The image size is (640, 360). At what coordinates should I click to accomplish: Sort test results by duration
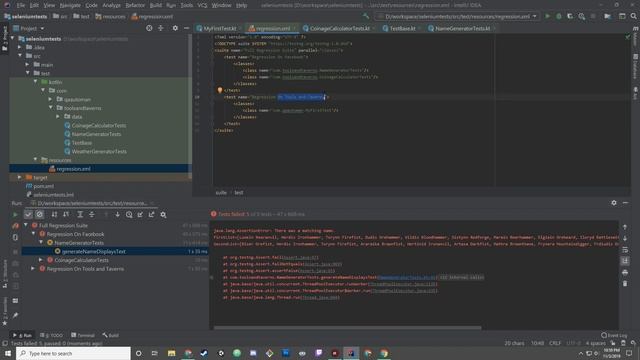(66, 214)
